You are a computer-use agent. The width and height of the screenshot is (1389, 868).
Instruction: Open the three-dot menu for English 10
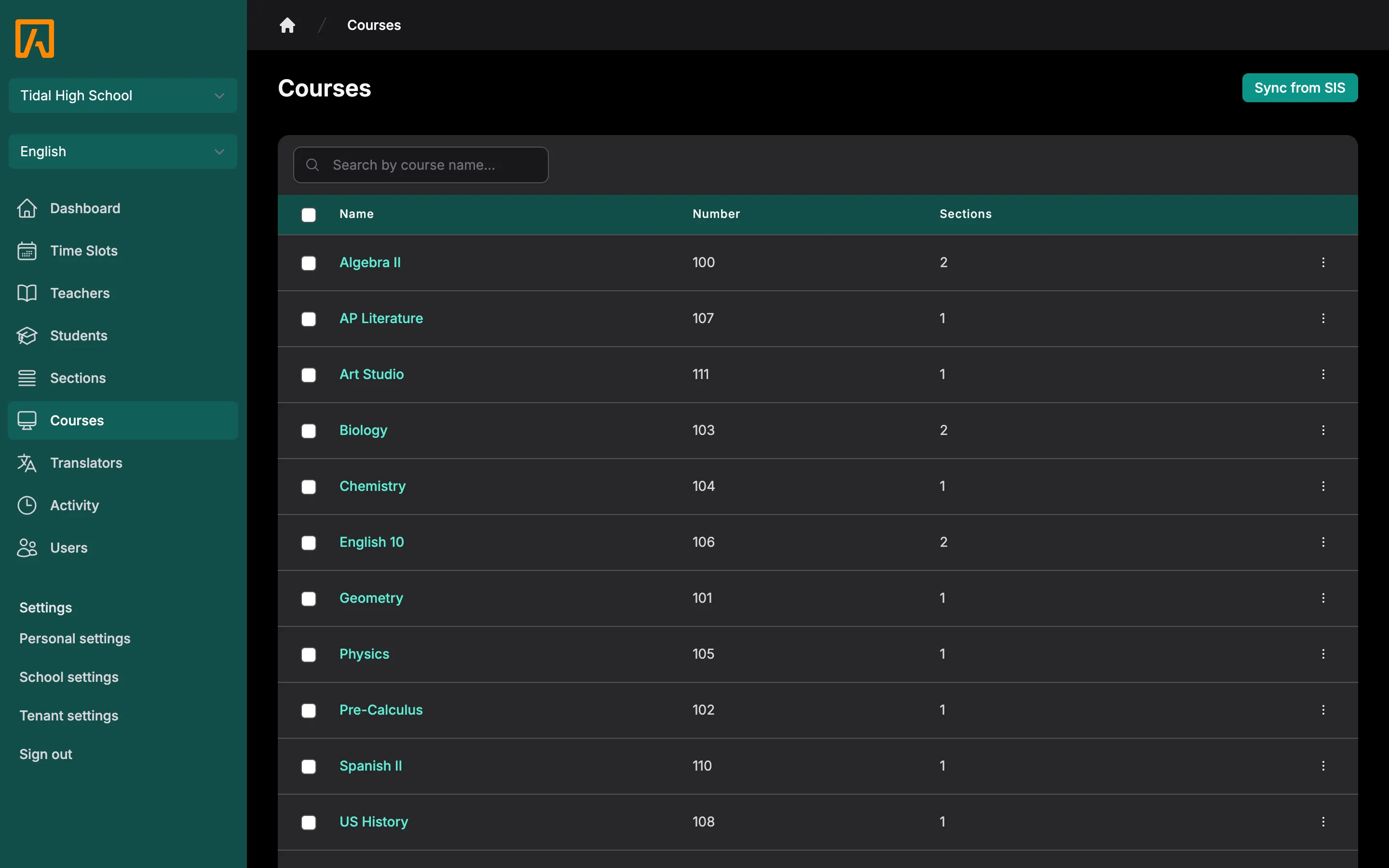[1323, 542]
